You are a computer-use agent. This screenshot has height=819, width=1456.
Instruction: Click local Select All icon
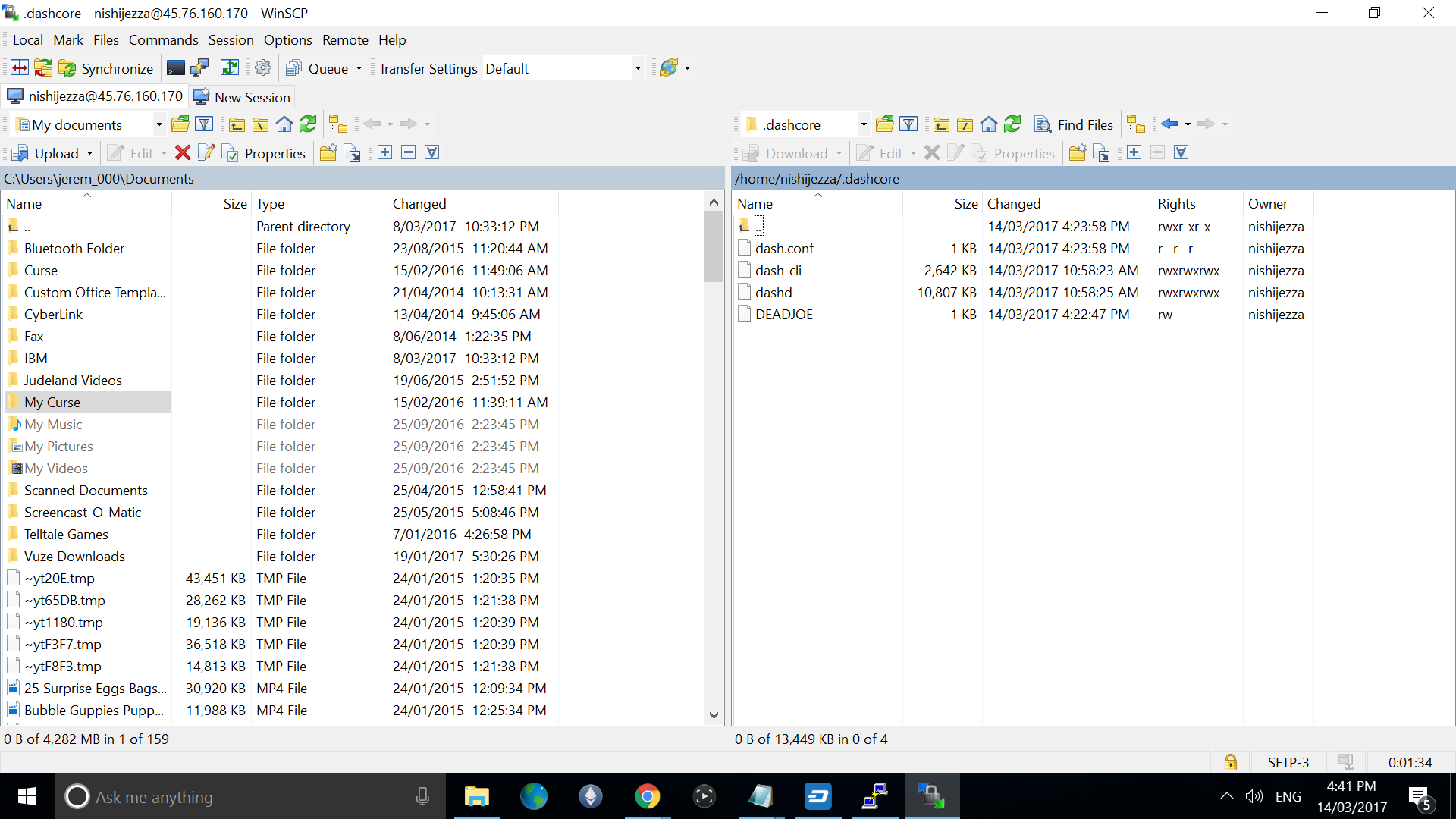[x=431, y=152]
